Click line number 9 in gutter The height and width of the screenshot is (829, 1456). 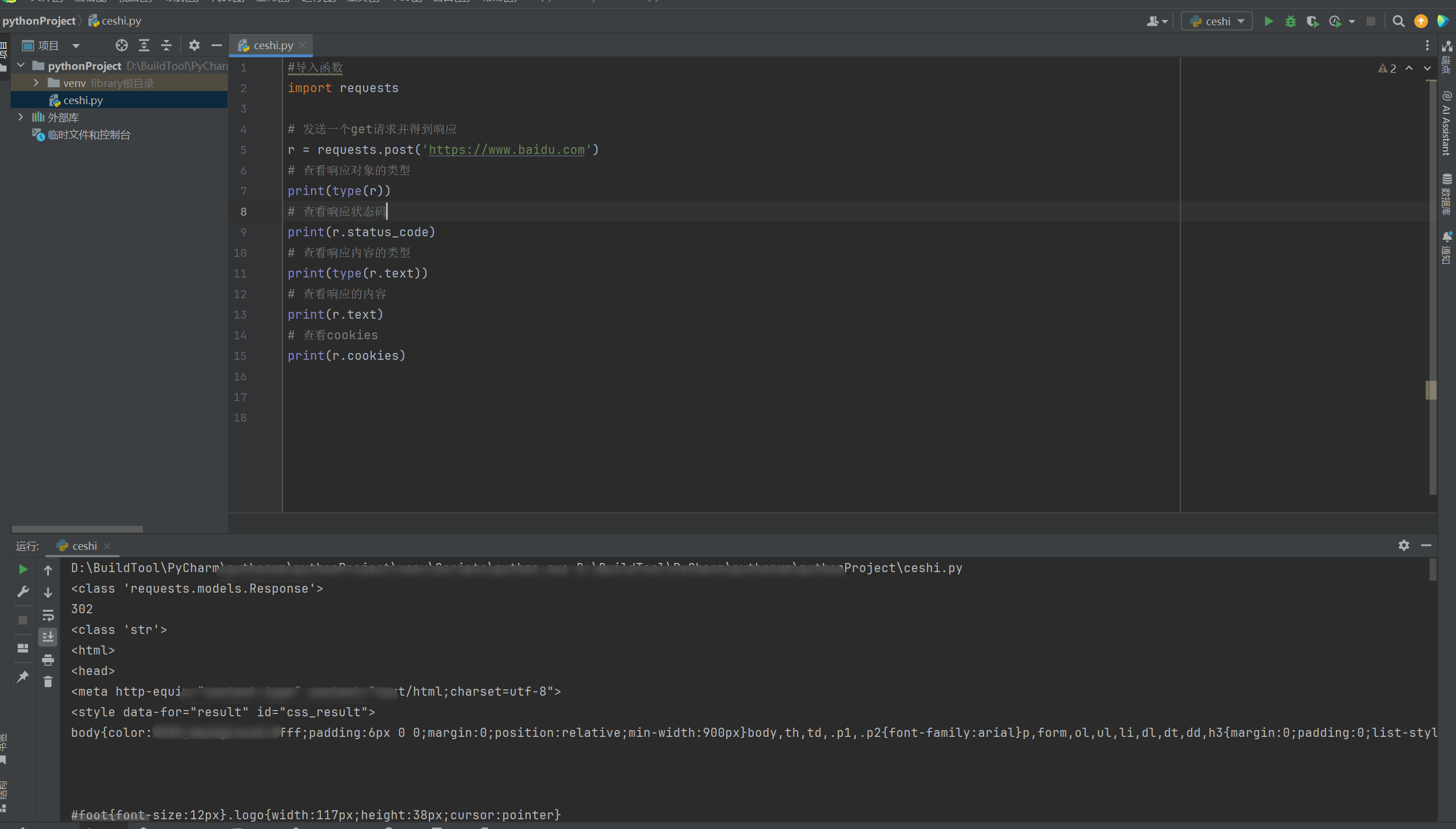point(244,232)
